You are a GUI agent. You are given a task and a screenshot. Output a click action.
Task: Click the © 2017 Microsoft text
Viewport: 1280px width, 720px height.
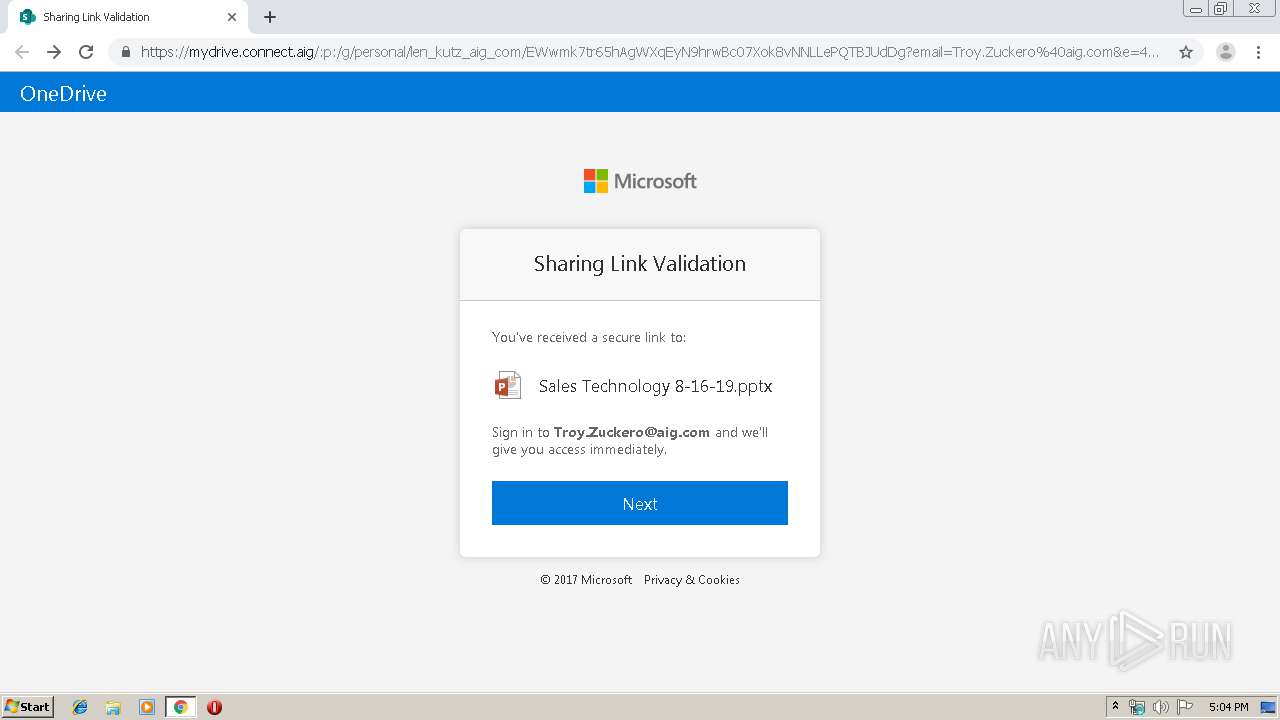click(586, 580)
